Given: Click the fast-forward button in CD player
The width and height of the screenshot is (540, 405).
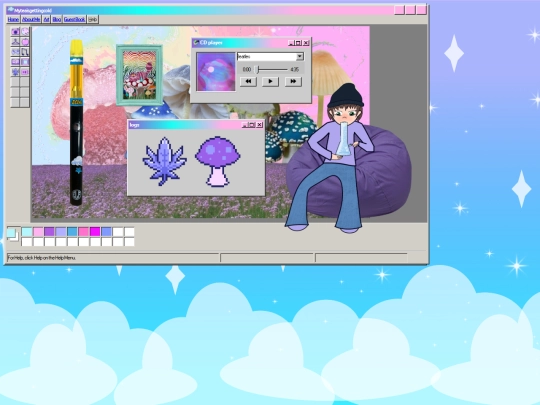Looking at the screenshot, I should [x=293, y=82].
